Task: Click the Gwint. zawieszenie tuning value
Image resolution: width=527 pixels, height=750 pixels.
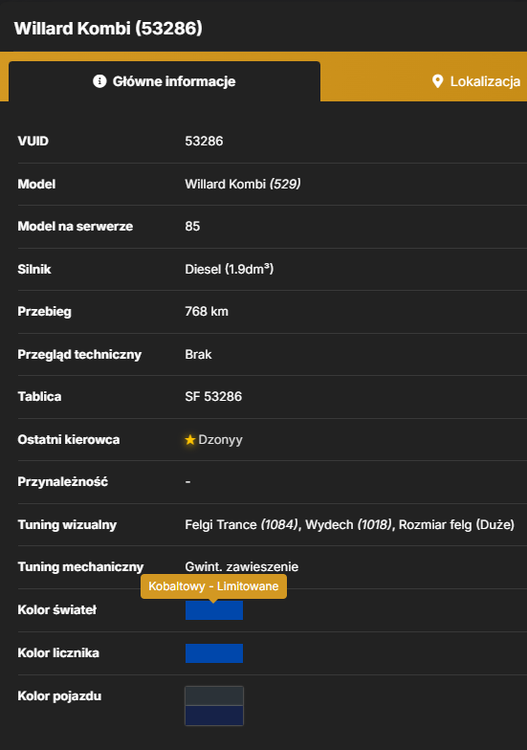Action: (242, 567)
